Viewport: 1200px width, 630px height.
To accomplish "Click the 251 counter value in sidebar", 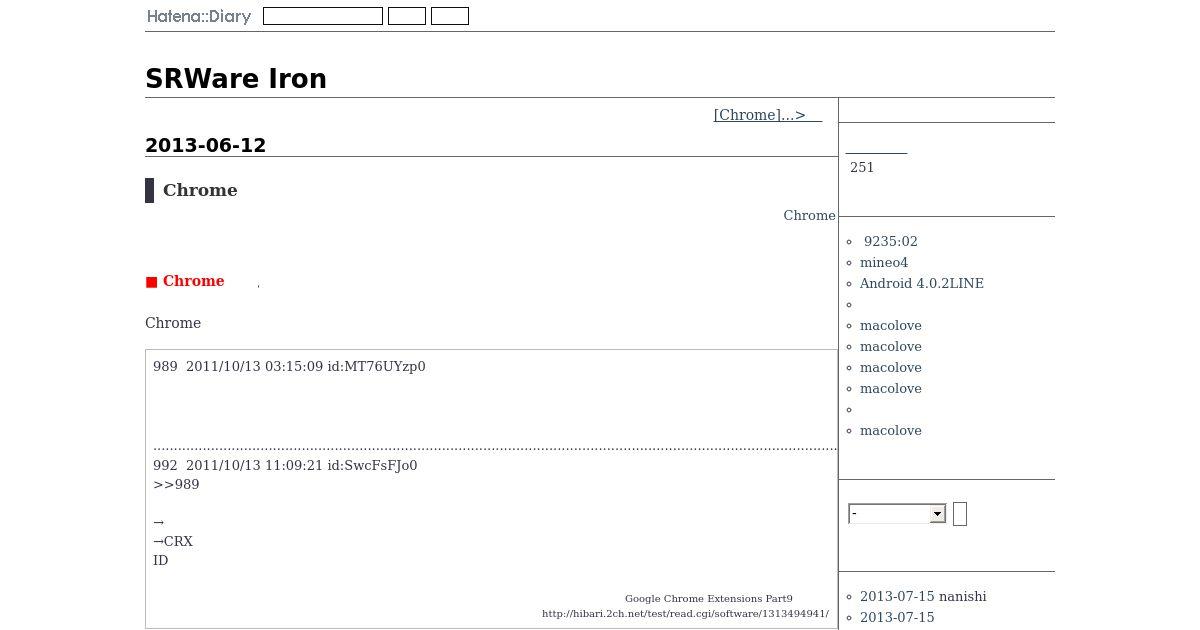I will pyautogui.click(x=862, y=167).
